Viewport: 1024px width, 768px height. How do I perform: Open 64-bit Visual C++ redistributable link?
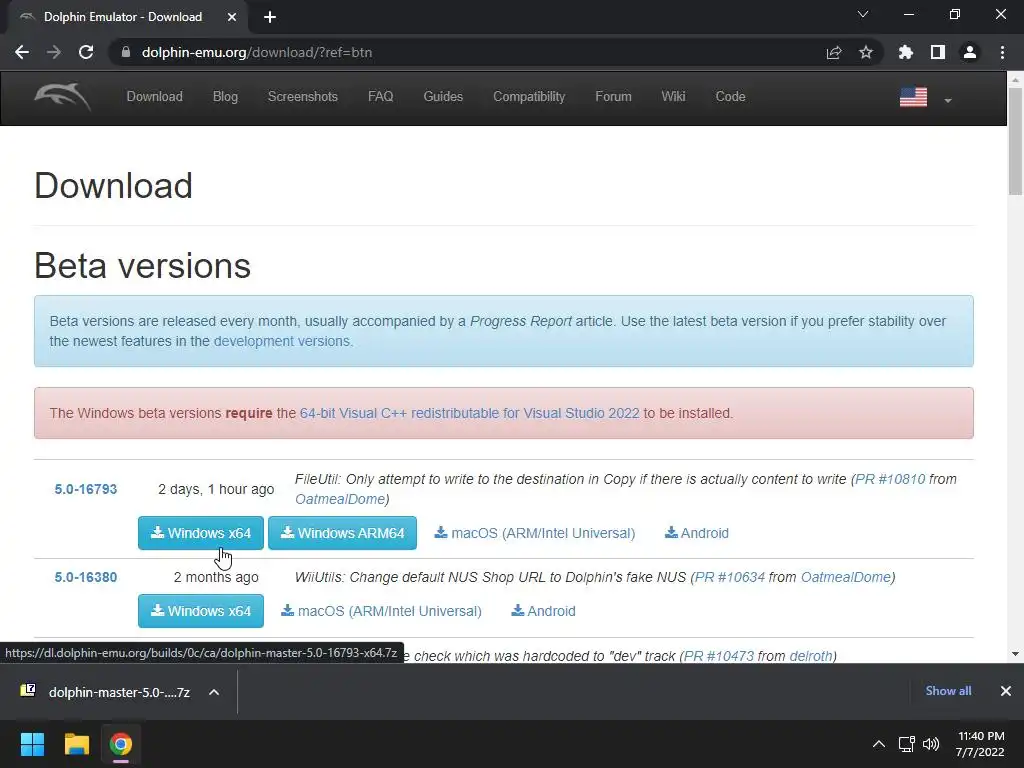(x=470, y=413)
